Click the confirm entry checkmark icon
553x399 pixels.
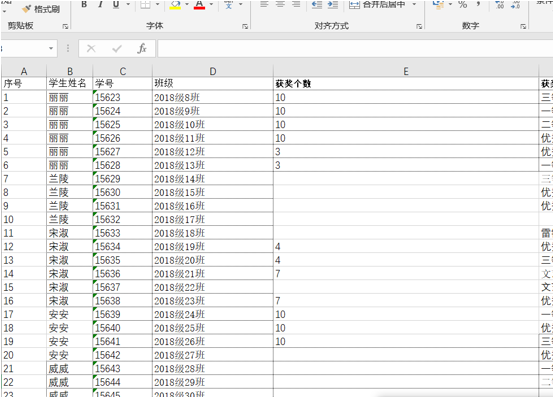(x=117, y=48)
